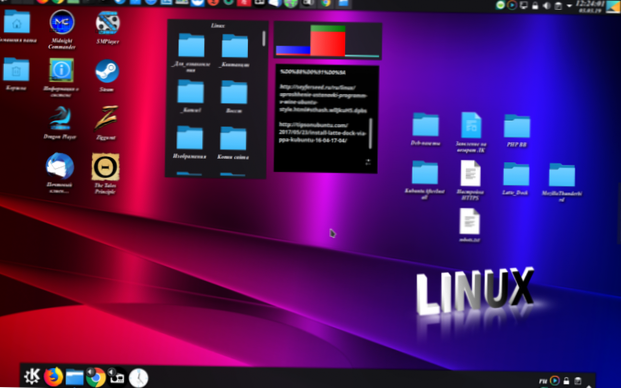
Task: Open the left folder in Linux widget second row
Action: click(x=190, y=91)
